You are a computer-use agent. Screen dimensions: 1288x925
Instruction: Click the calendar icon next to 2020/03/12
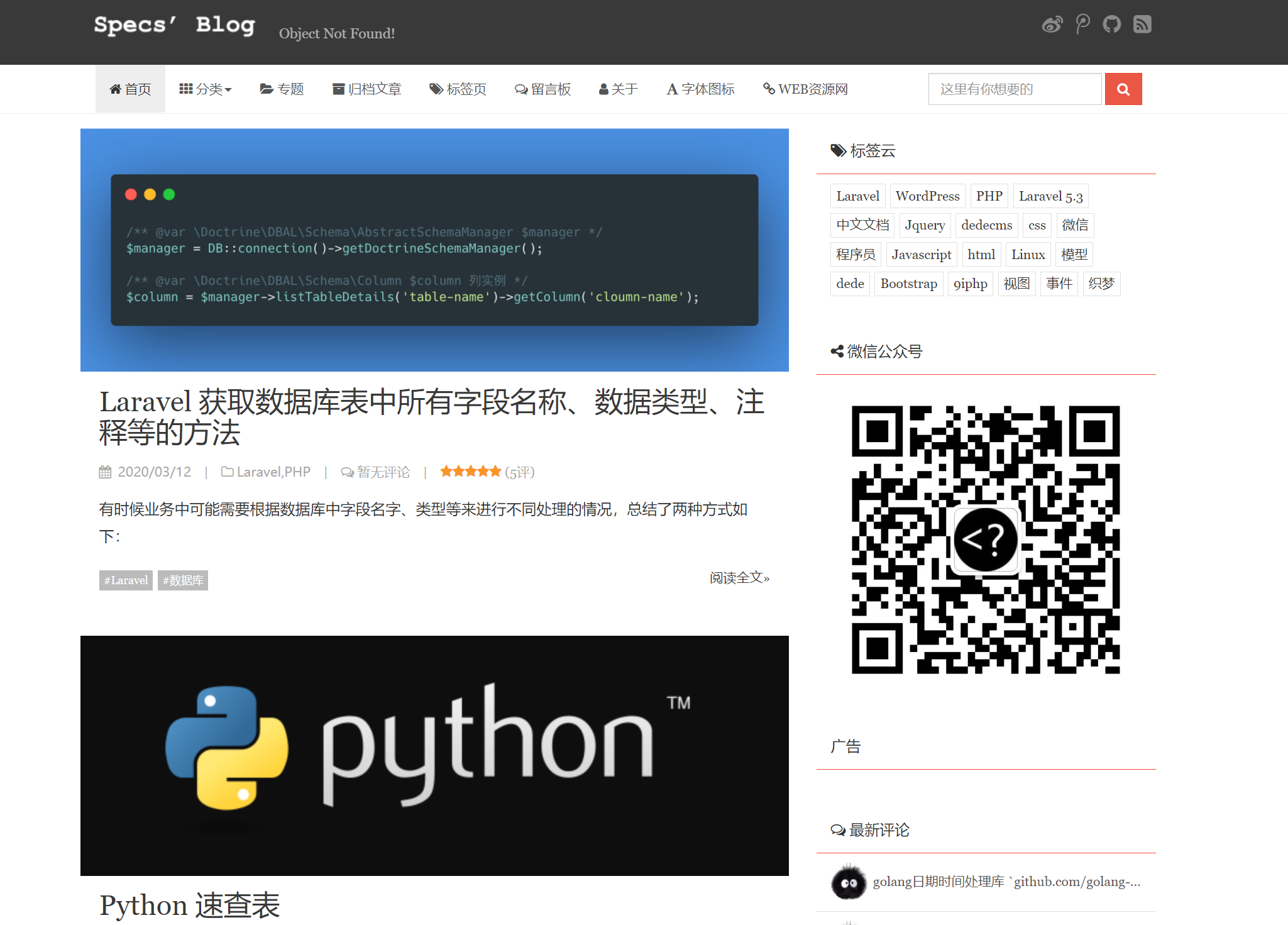click(x=105, y=472)
